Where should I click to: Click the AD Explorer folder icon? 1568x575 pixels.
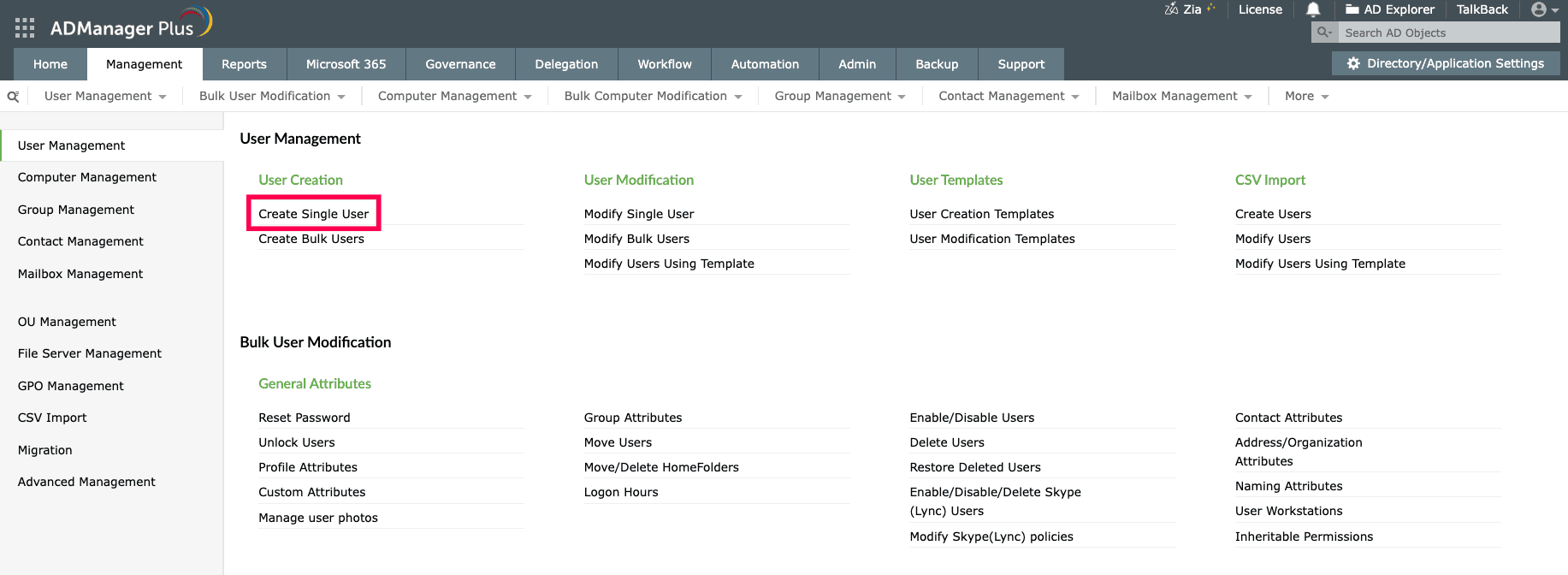1352,9
